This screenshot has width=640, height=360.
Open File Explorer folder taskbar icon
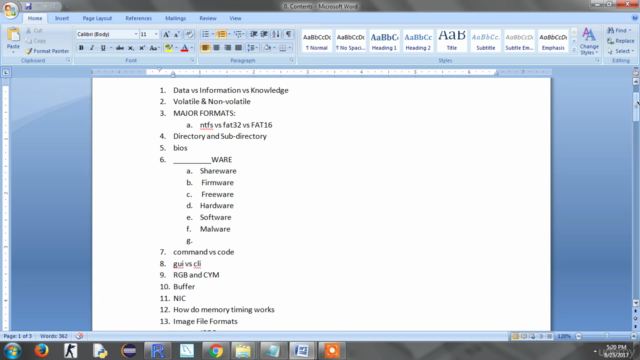[243, 351]
